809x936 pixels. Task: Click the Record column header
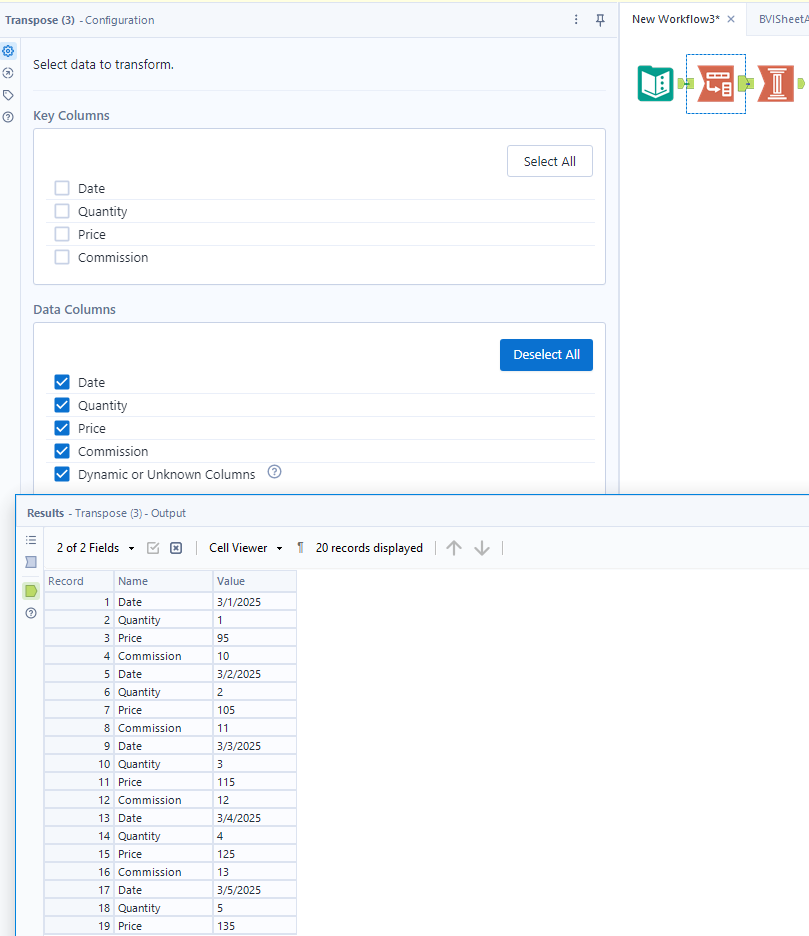pos(79,581)
